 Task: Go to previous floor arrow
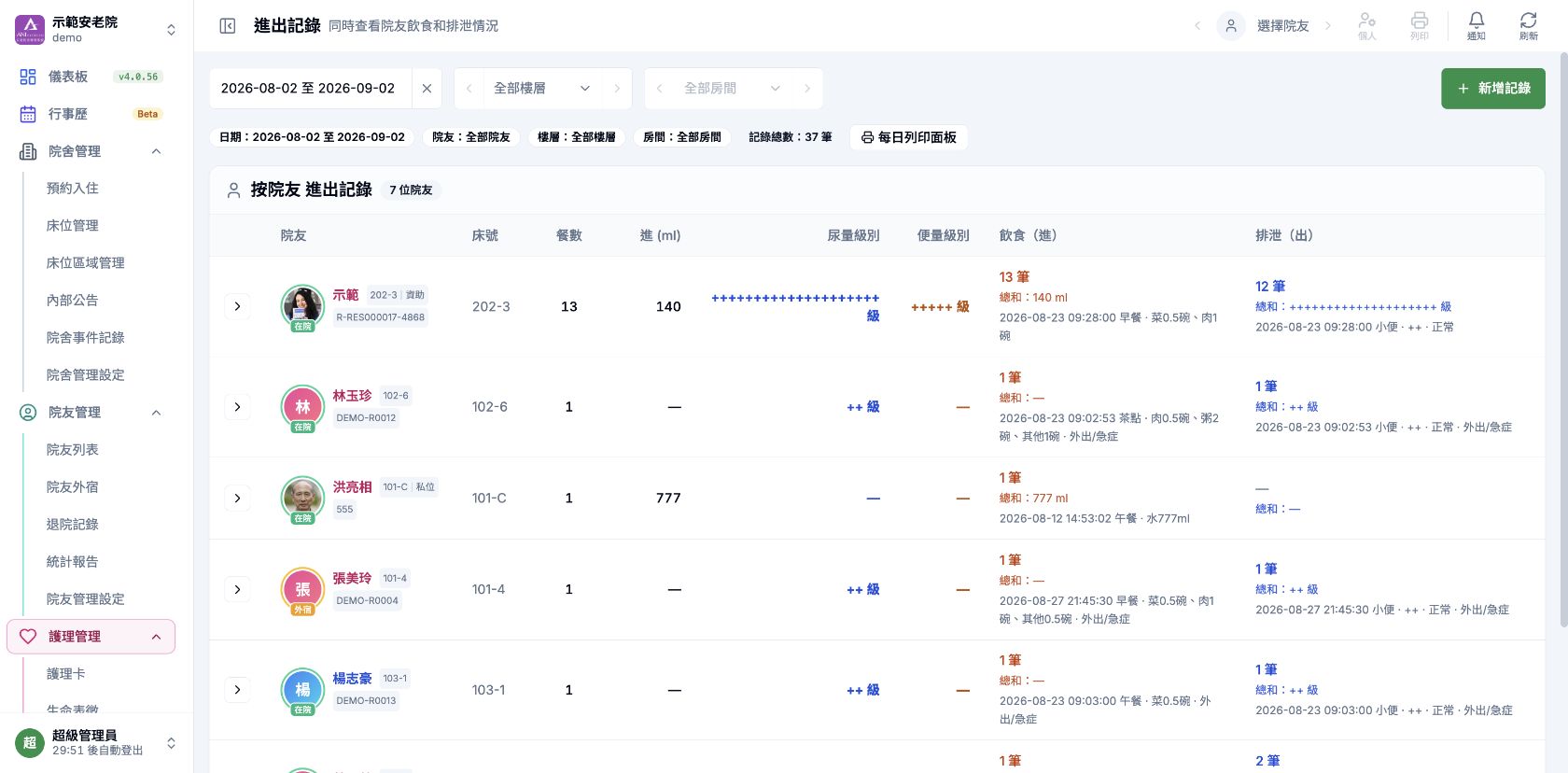coord(469,89)
